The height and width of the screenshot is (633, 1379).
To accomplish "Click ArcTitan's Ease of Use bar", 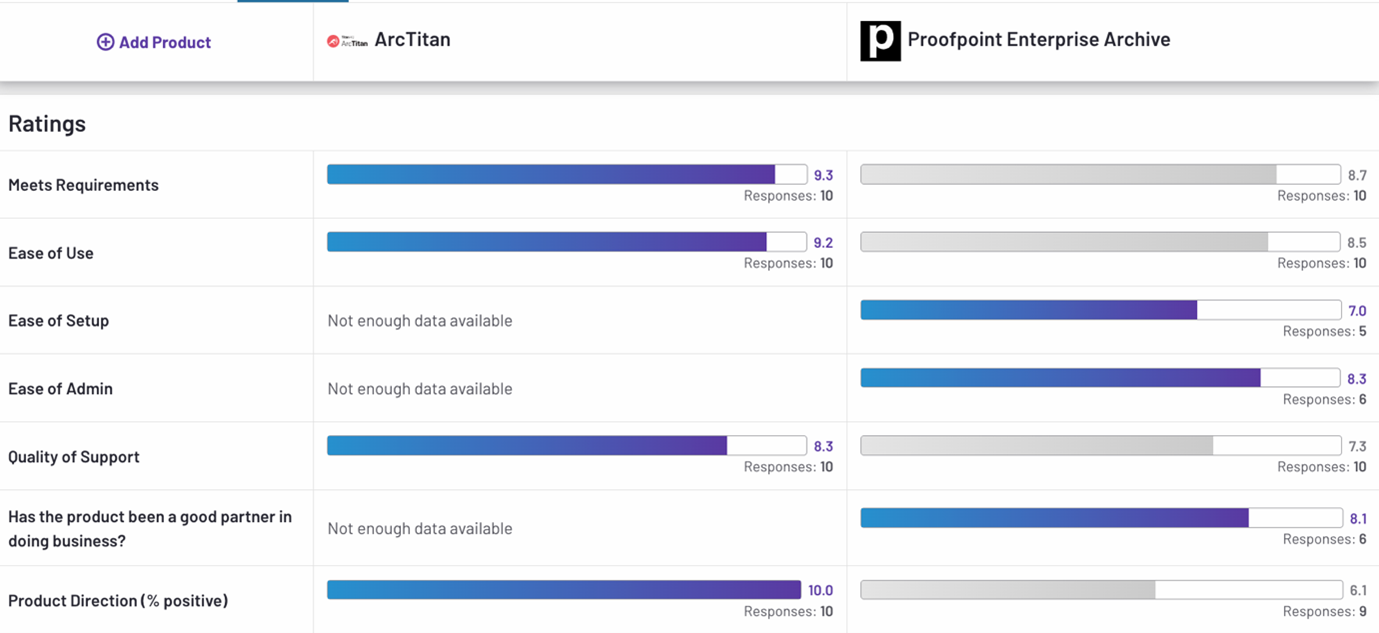I will (x=566, y=242).
